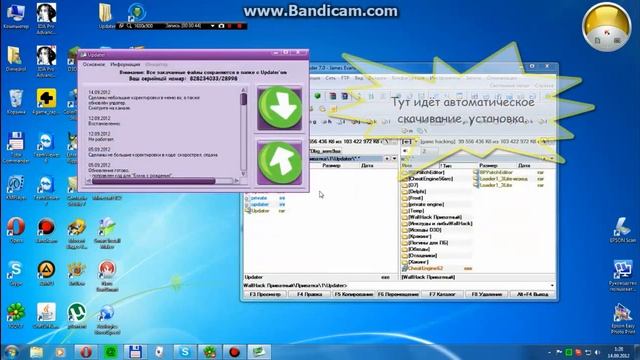Select the [Frost] folder in the right panel
The width and height of the screenshot is (640, 360).
coord(413,198)
